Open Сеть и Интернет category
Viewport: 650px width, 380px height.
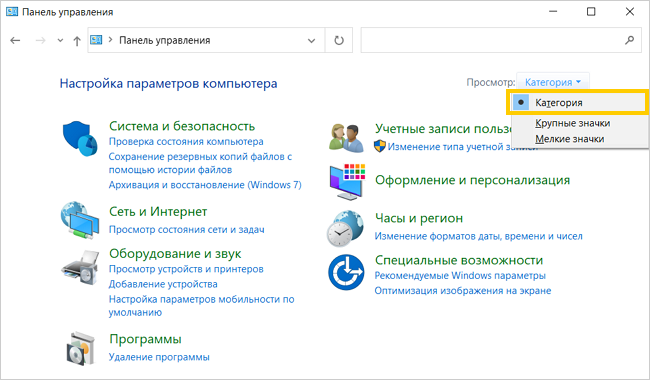[x=158, y=212]
